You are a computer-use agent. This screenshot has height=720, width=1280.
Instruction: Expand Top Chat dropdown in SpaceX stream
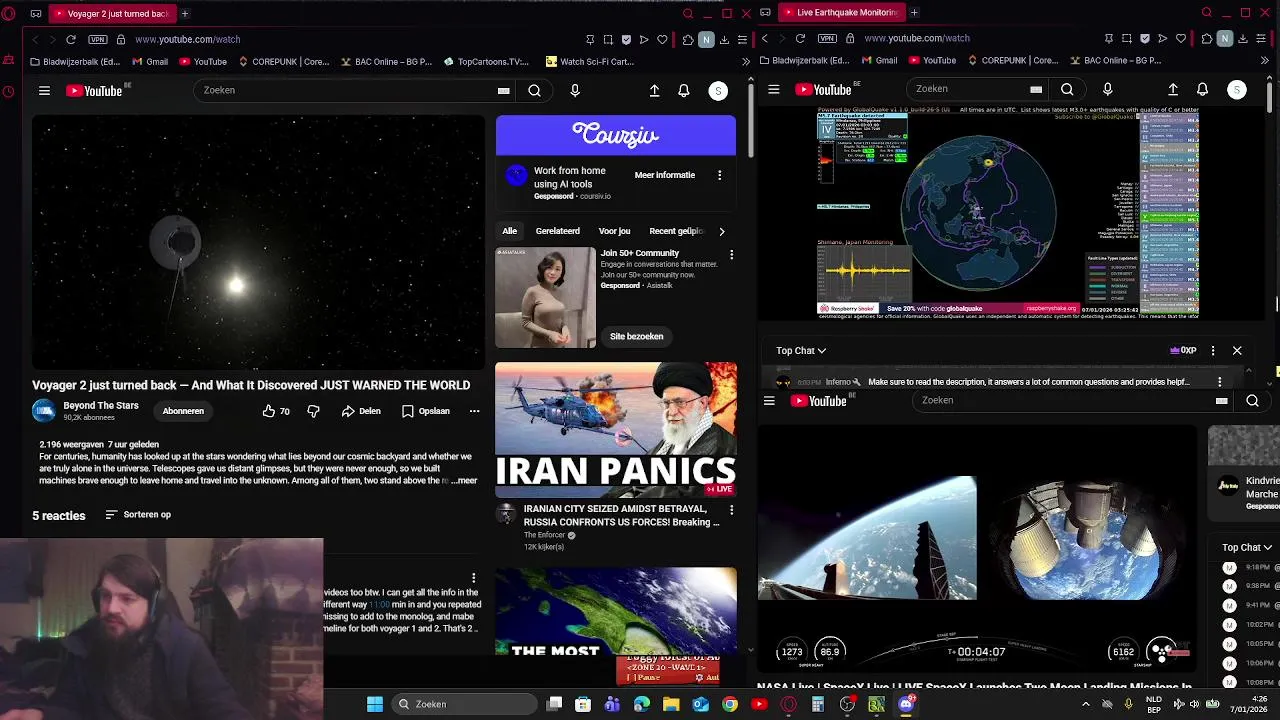(1247, 548)
